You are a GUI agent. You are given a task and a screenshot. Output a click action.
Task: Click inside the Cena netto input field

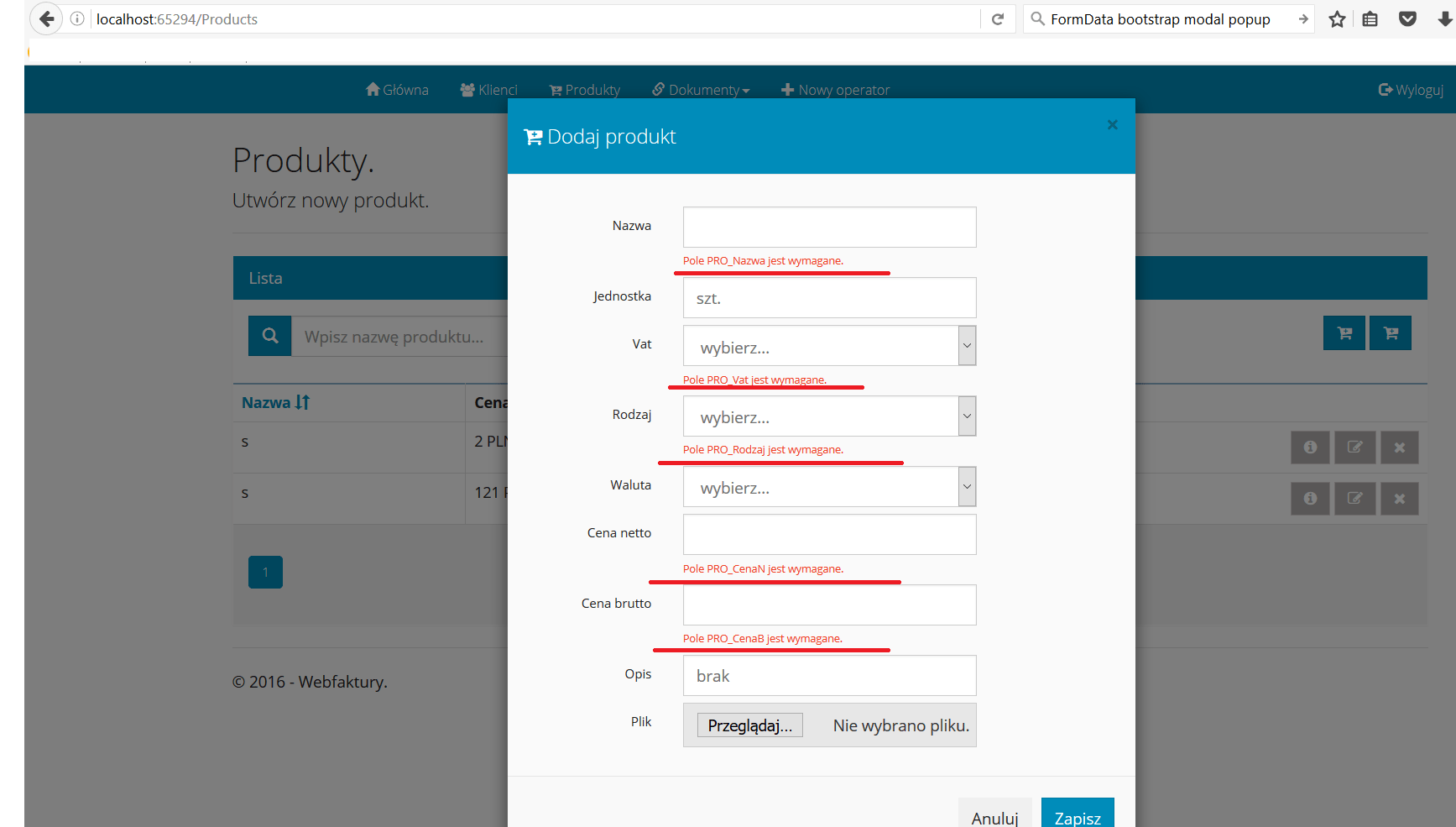pos(829,534)
